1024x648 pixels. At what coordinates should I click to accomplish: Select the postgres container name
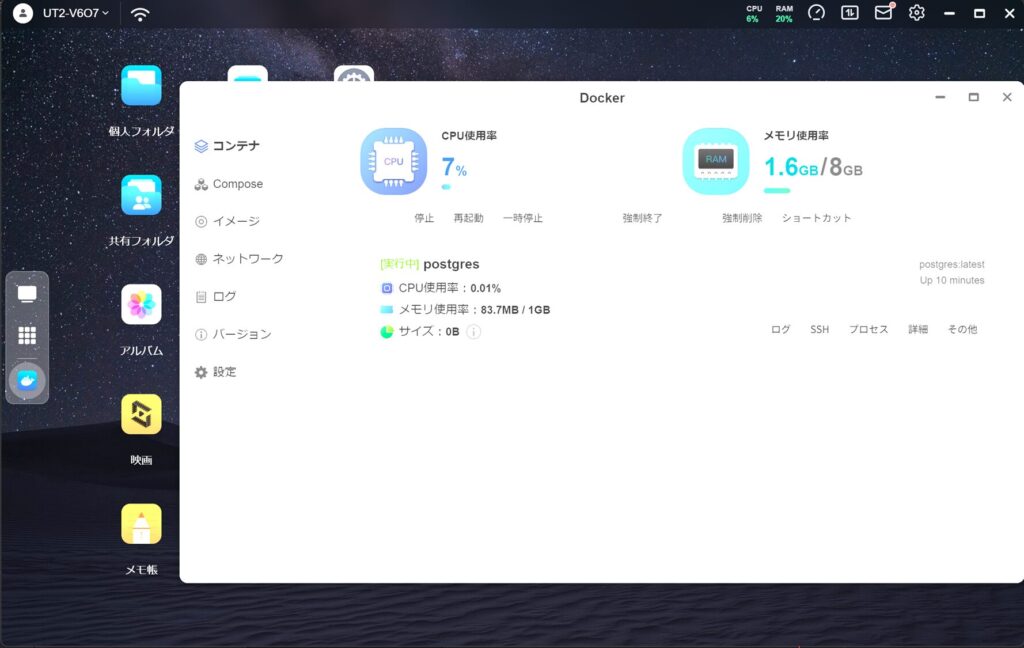coord(451,264)
